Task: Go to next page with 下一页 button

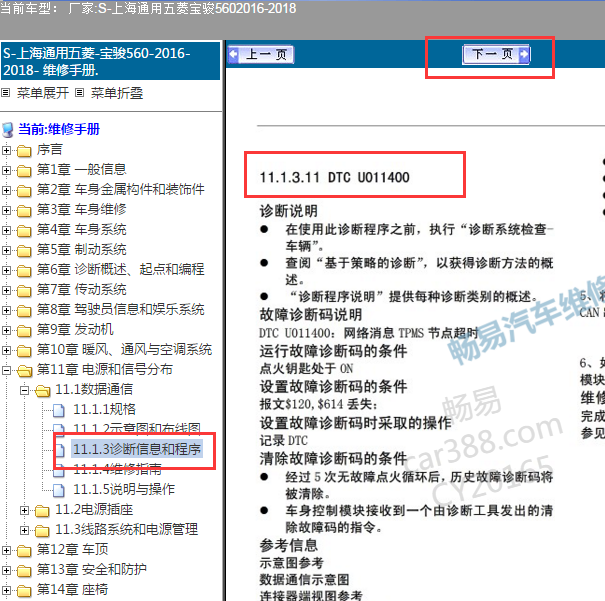Action: point(496,54)
